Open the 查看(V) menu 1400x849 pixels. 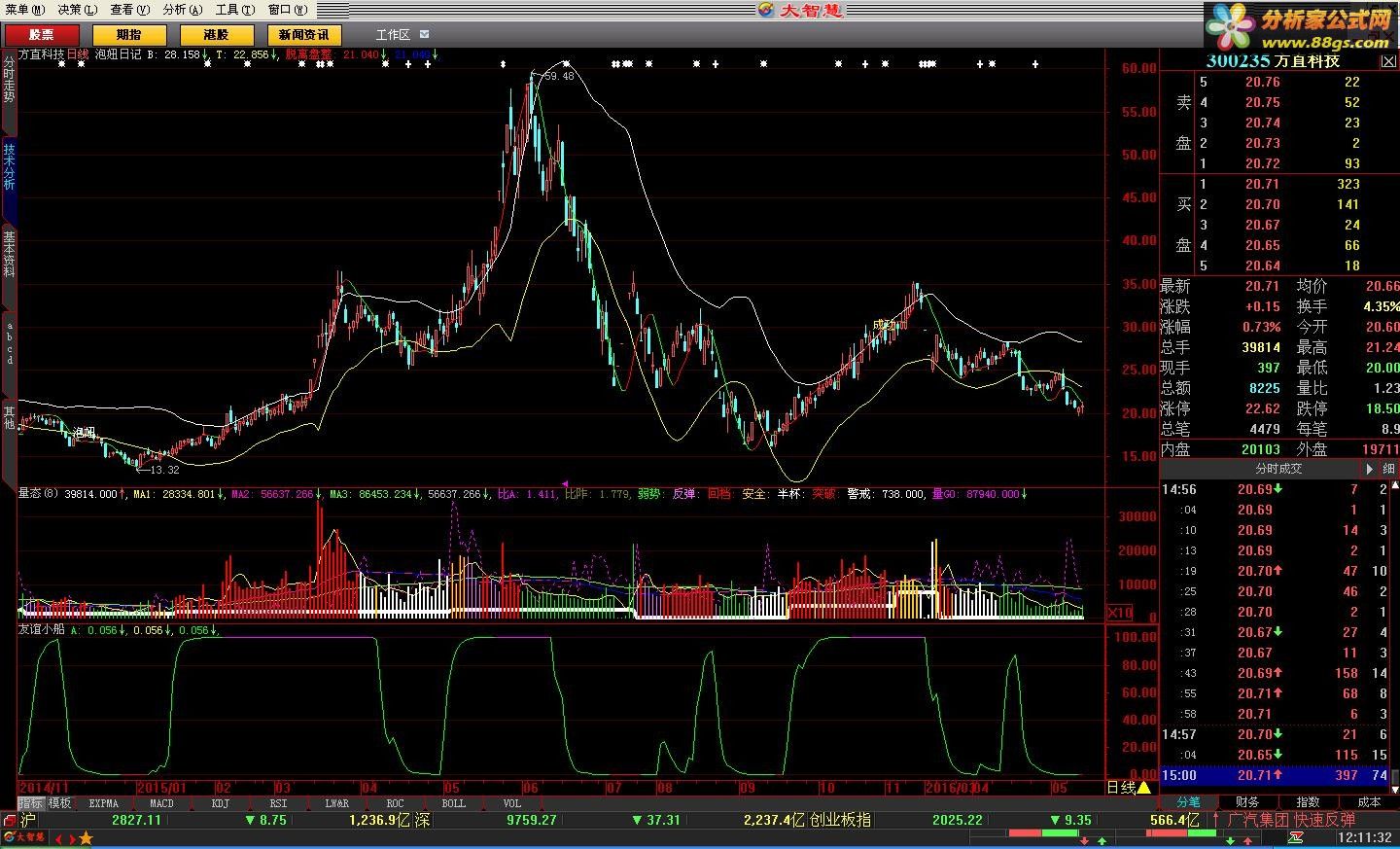130,9
